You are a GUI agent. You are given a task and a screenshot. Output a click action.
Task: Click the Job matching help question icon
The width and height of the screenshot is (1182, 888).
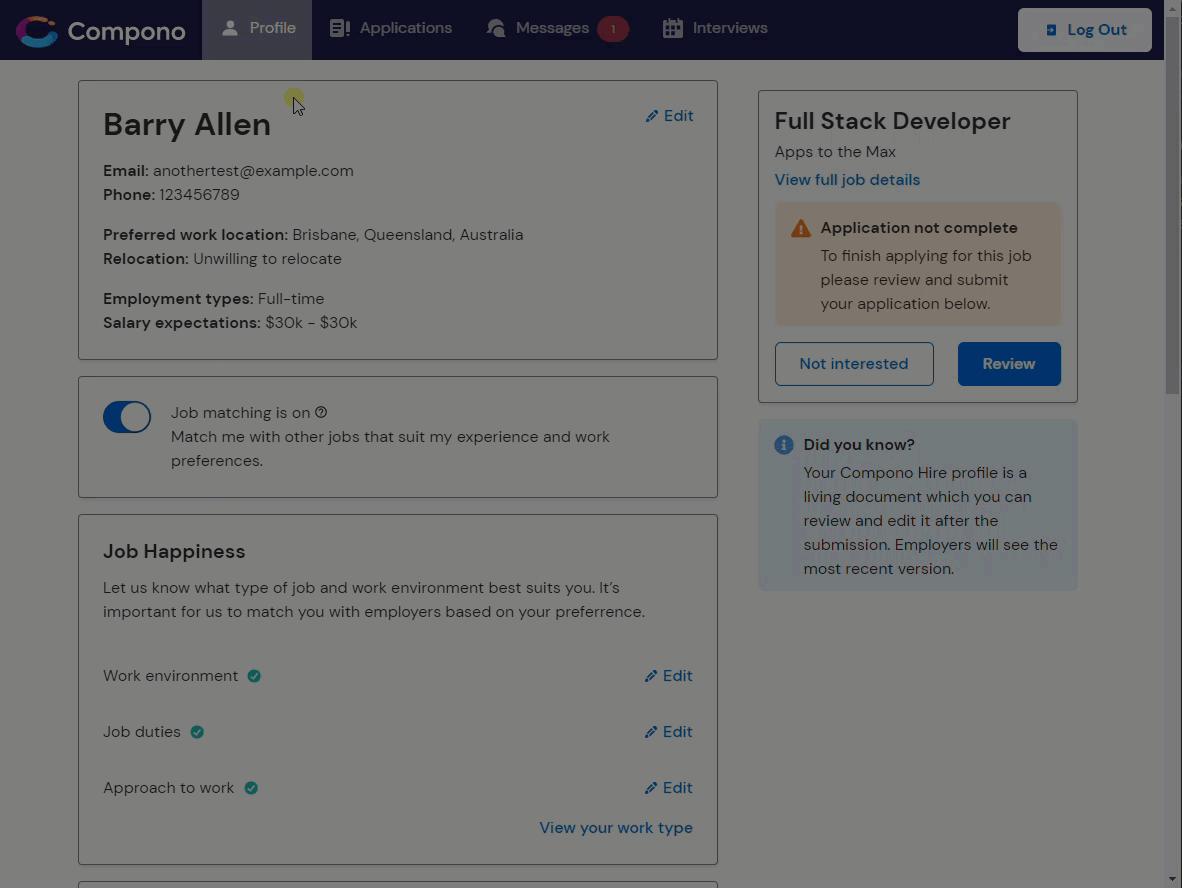[321, 412]
